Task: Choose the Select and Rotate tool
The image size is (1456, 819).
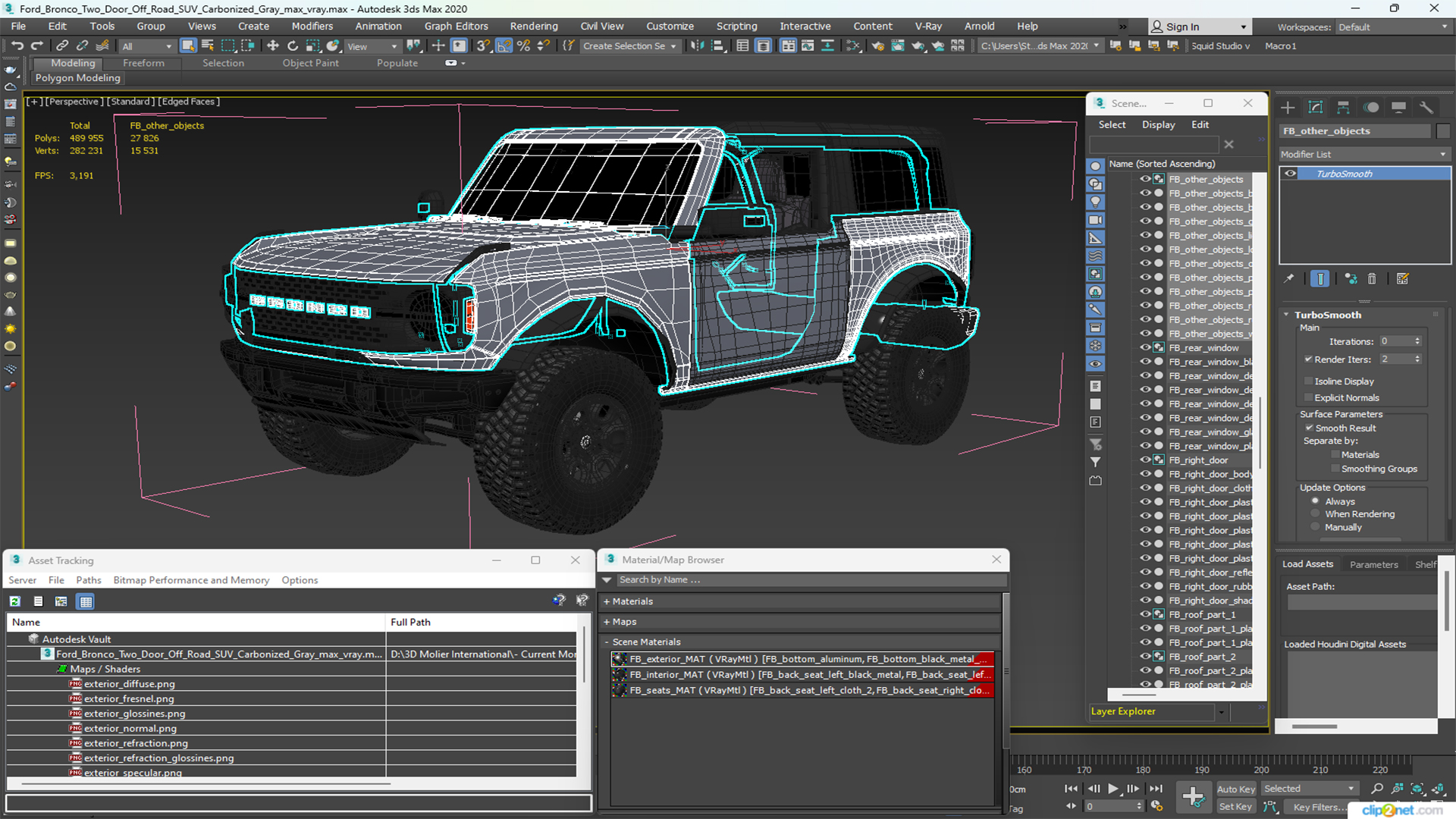Action: pyautogui.click(x=293, y=45)
